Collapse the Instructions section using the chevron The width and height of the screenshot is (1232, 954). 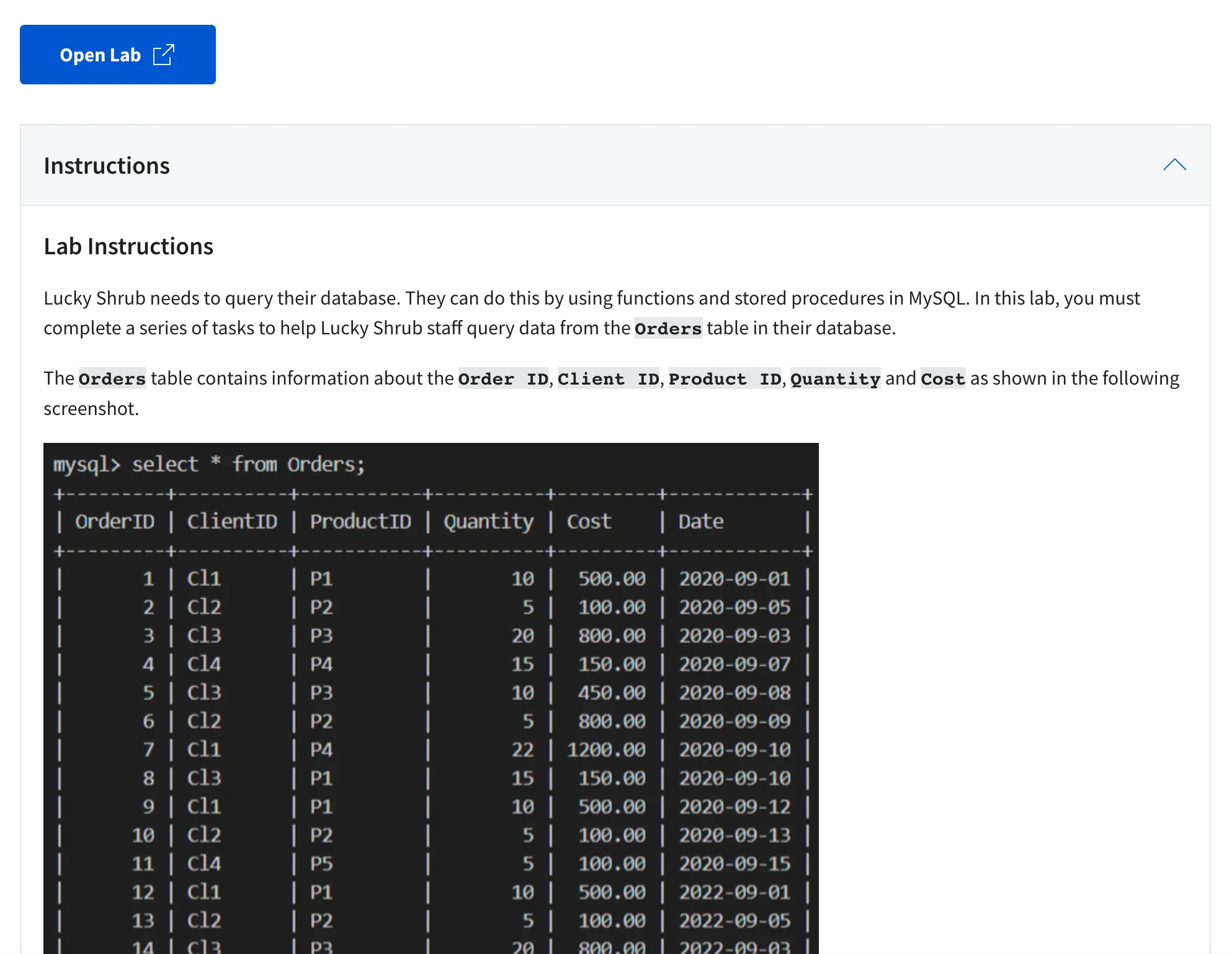click(x=1174, y=165)
